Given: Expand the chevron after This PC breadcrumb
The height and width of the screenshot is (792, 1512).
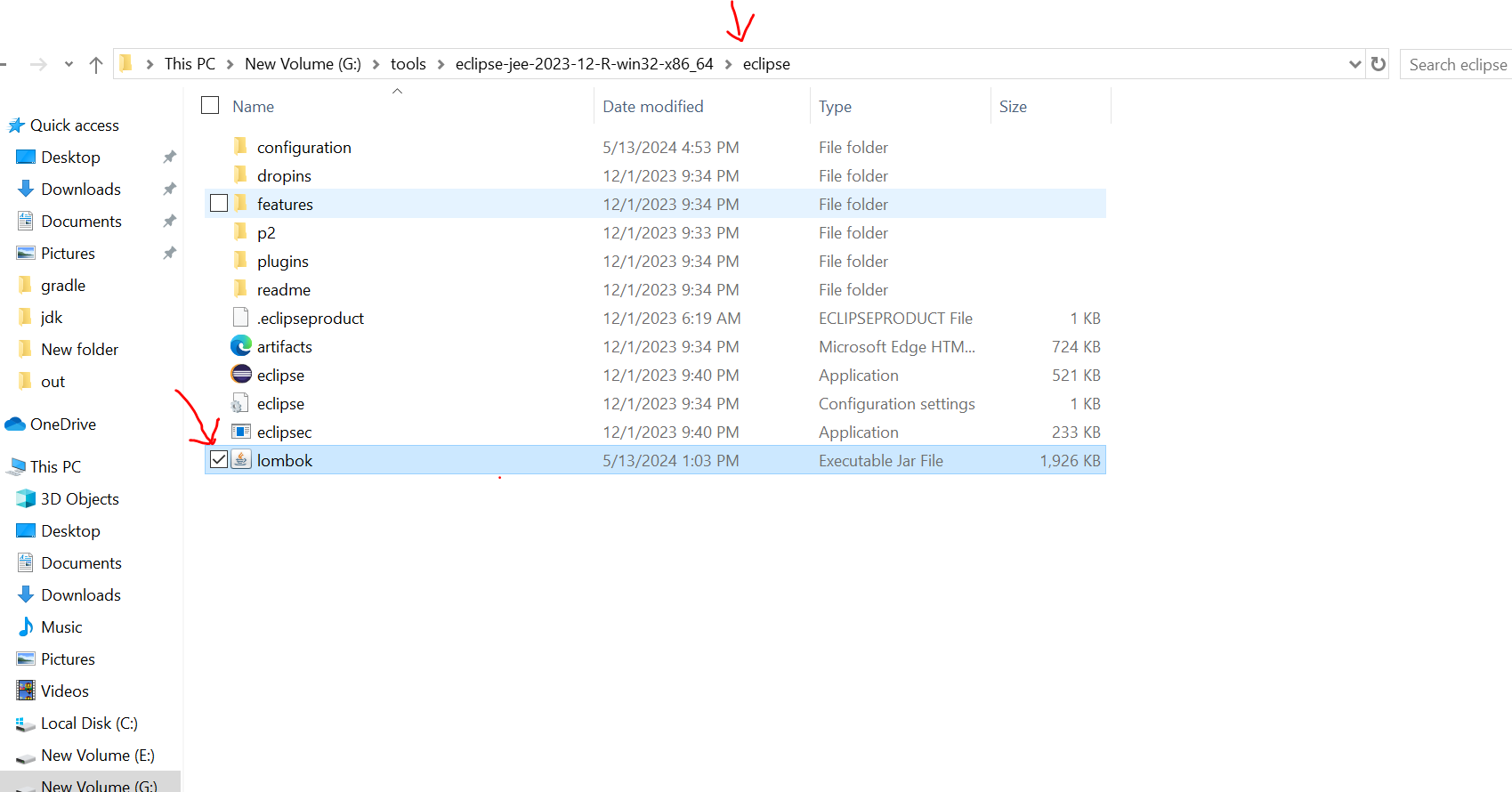Looking at the screenshot, I should click(230, 64).
